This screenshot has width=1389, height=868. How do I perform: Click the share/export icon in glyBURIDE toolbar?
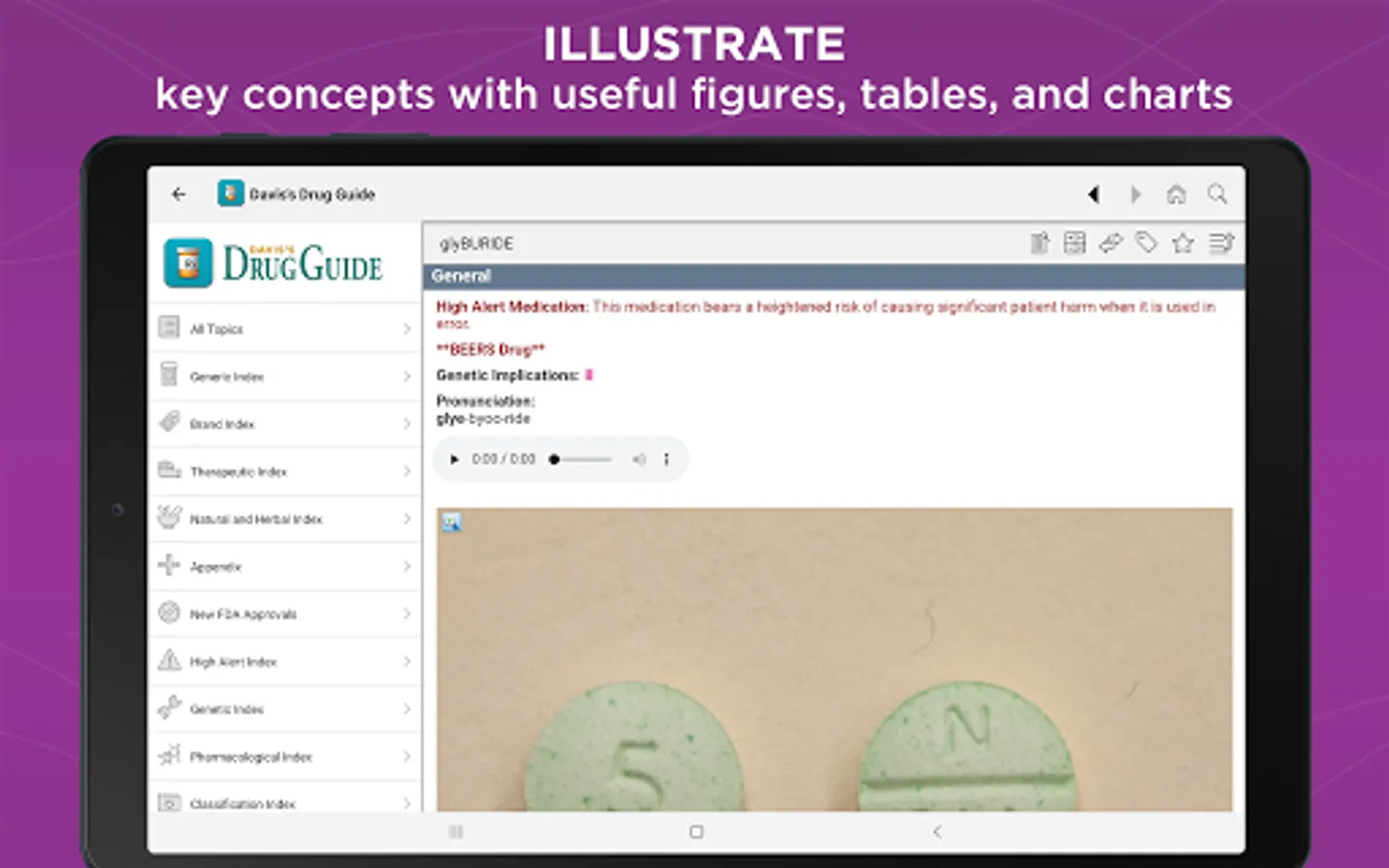tap(1039, 243)
